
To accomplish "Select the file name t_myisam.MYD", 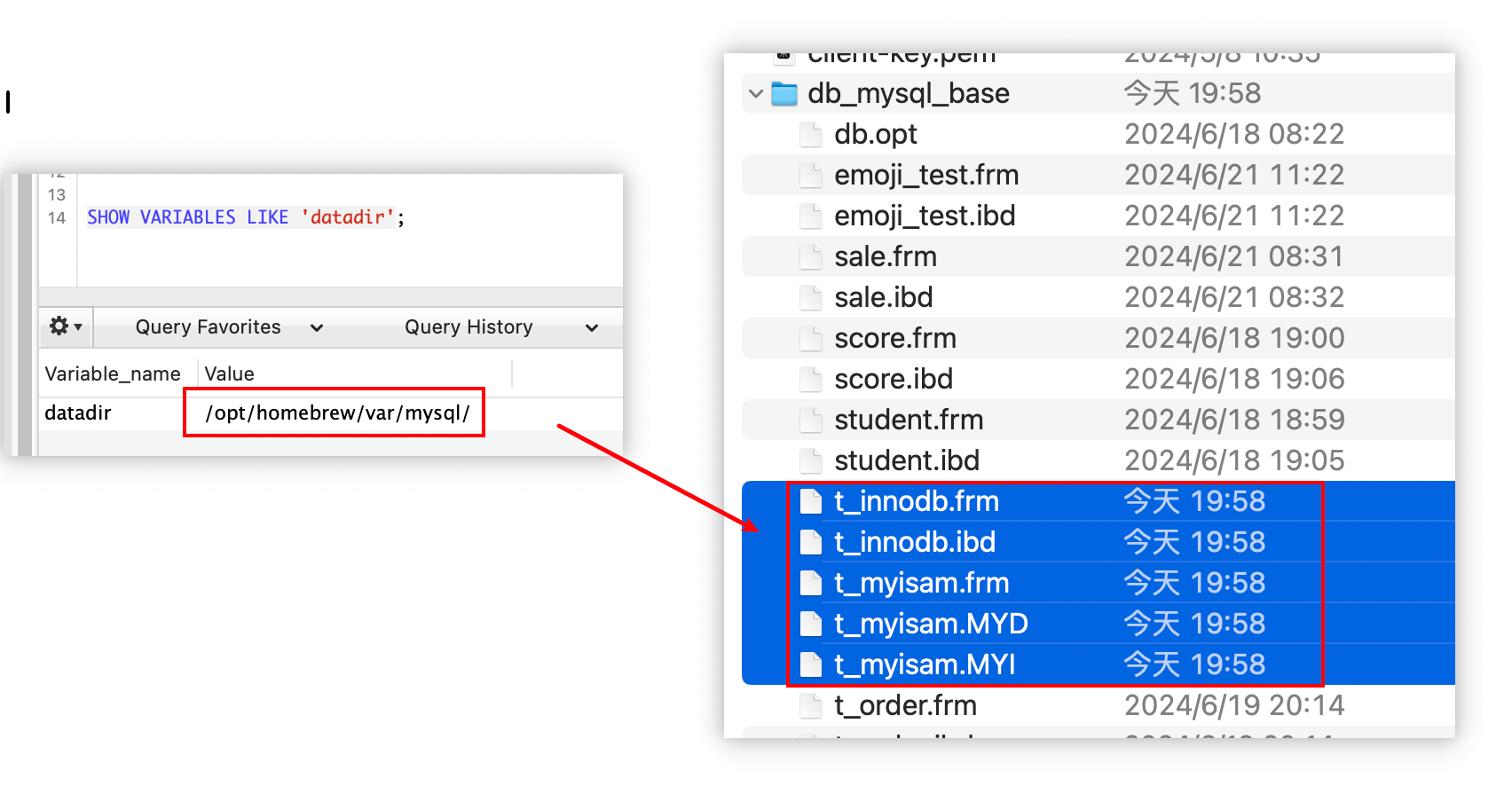I will (x=931, y=624).
